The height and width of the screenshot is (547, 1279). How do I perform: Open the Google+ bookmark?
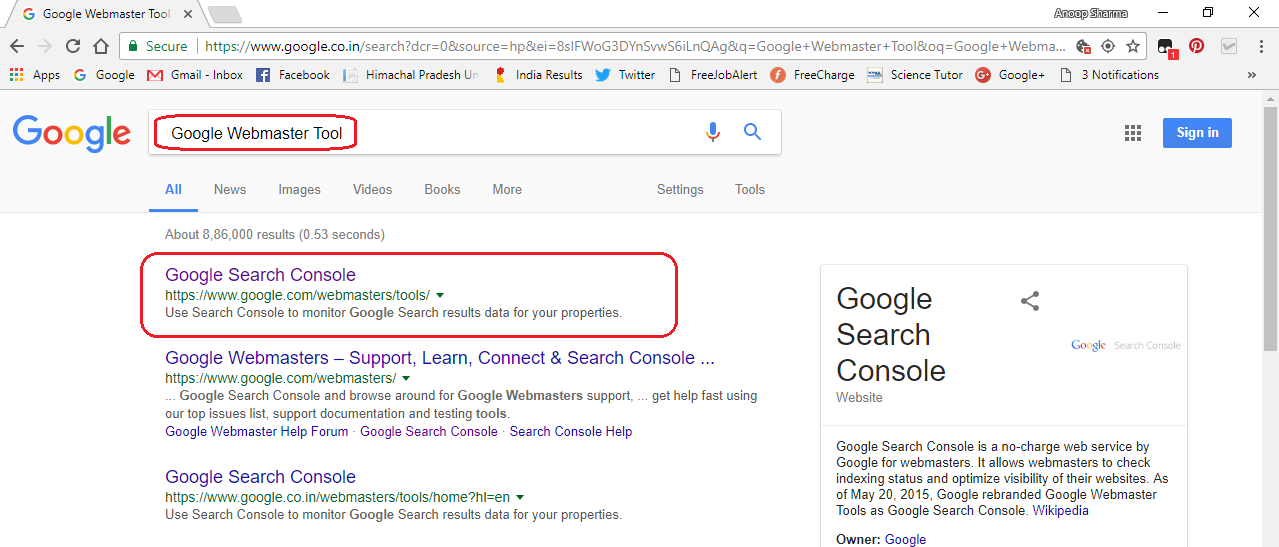1010,75
